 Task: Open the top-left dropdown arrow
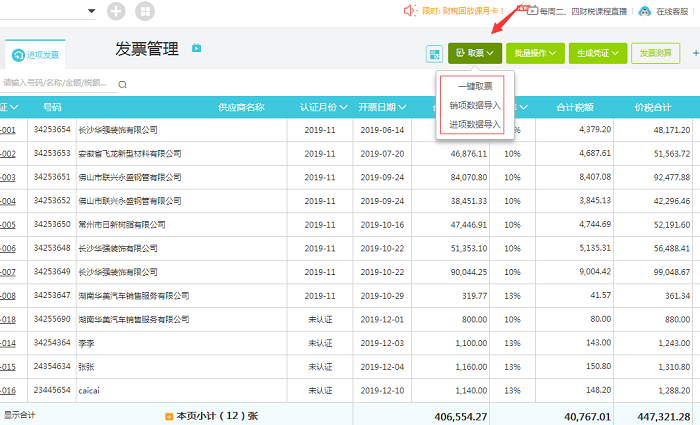pyautogui.click(x=92, y=11)
